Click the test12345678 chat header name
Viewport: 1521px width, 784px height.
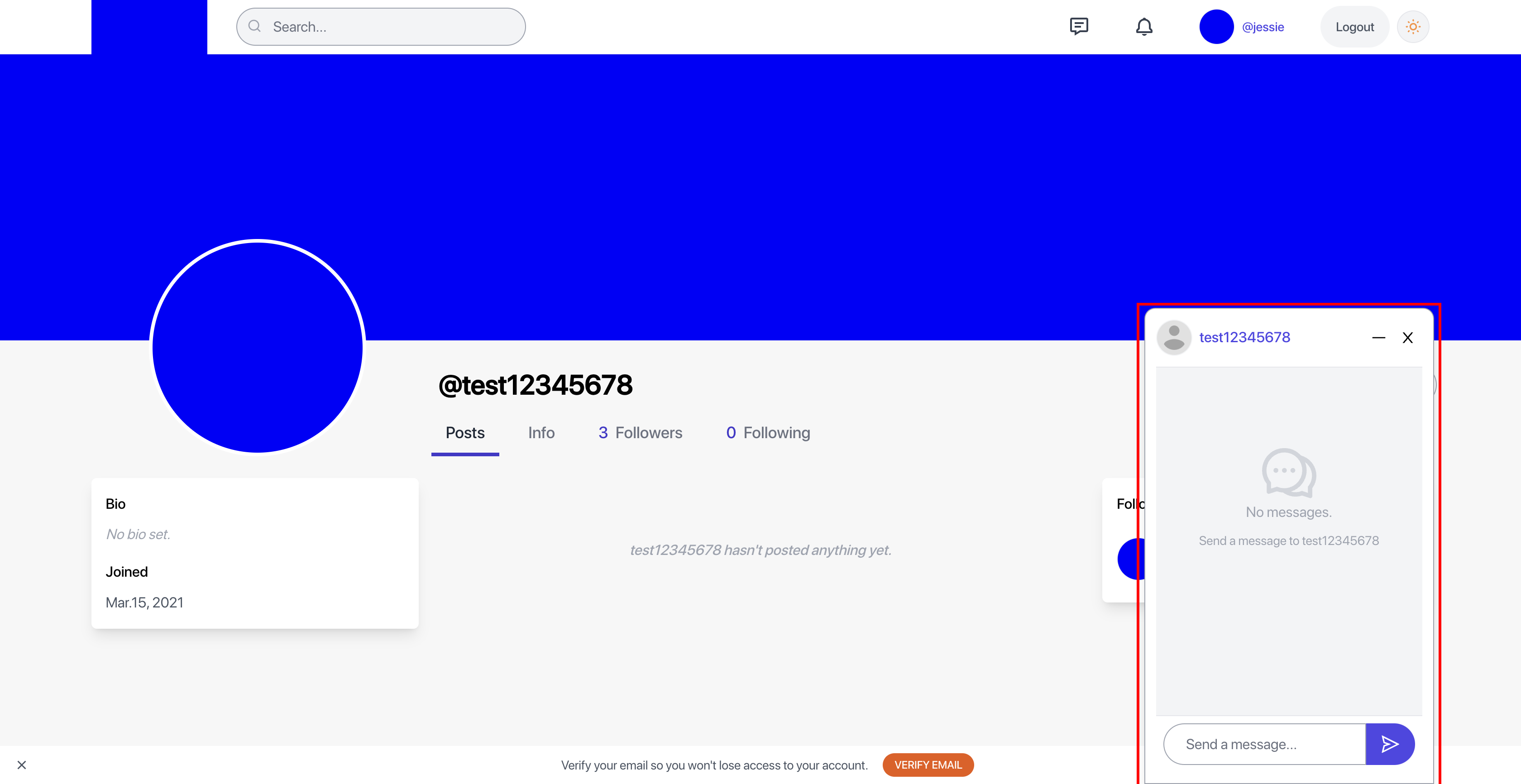1244,338
